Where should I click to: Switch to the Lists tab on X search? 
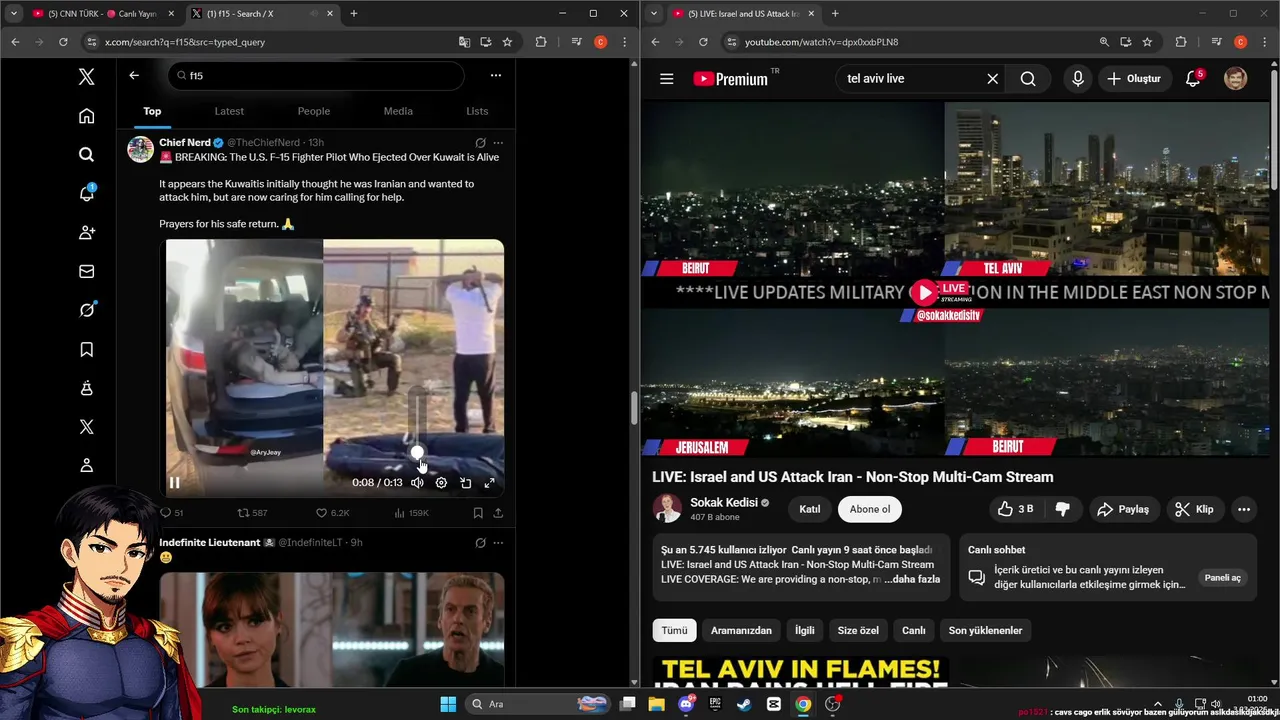pos(477,111)
